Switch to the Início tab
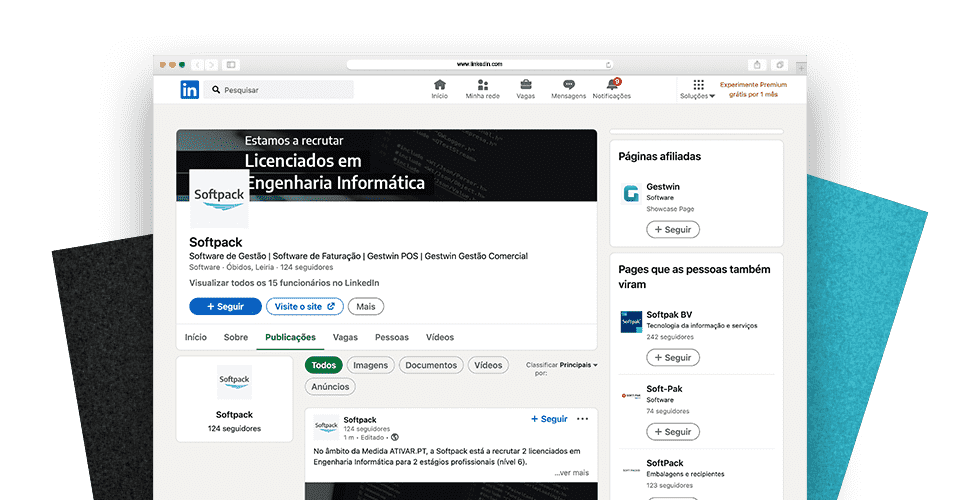This screenshot has width=960, height=500. (x=196, y=337)
